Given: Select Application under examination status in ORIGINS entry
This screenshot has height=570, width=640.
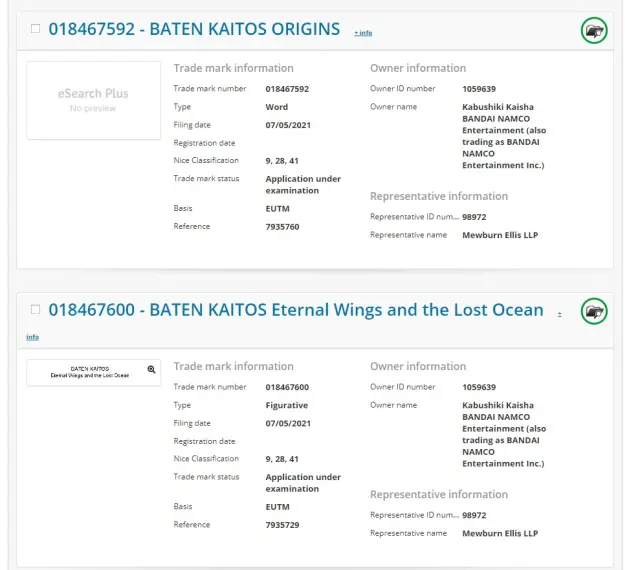Looking at the screenshot, I should tap(303, 185).
